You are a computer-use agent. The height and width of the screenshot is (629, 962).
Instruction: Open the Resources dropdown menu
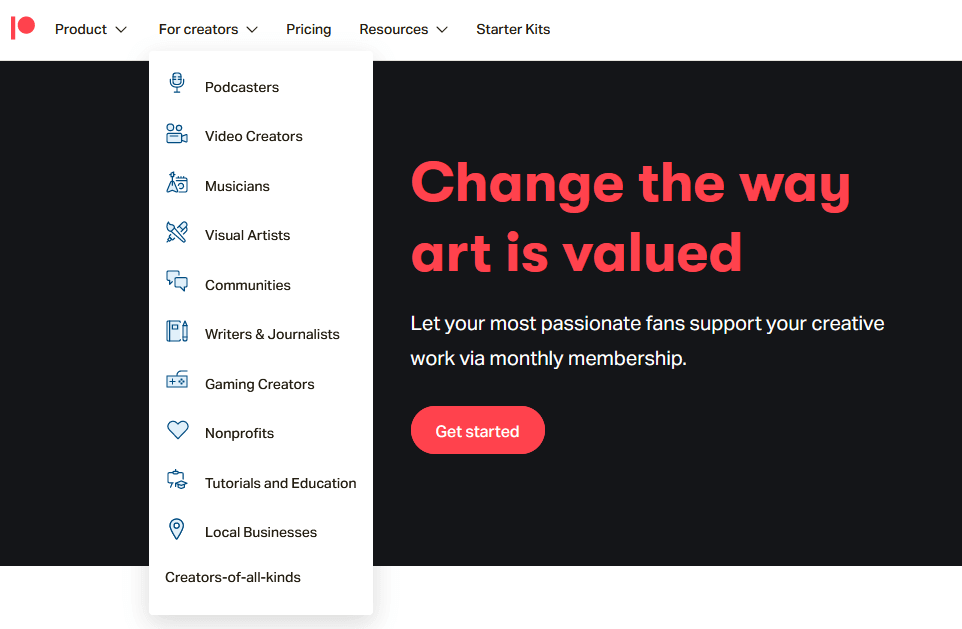(x=403, y=29)
